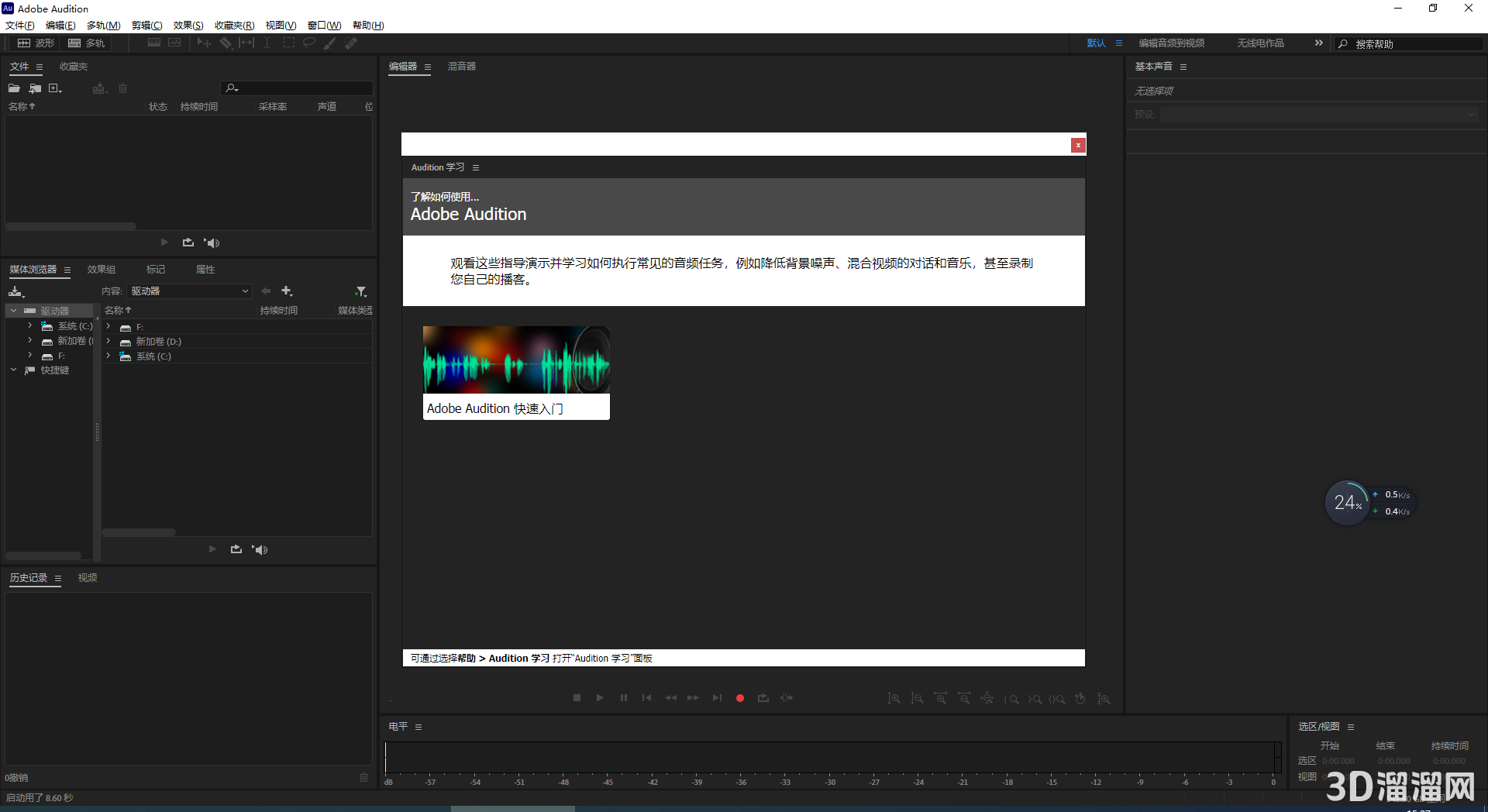Toggle loop playback on the transport bar
1488x812 pixels.
[x=763, y=698]
